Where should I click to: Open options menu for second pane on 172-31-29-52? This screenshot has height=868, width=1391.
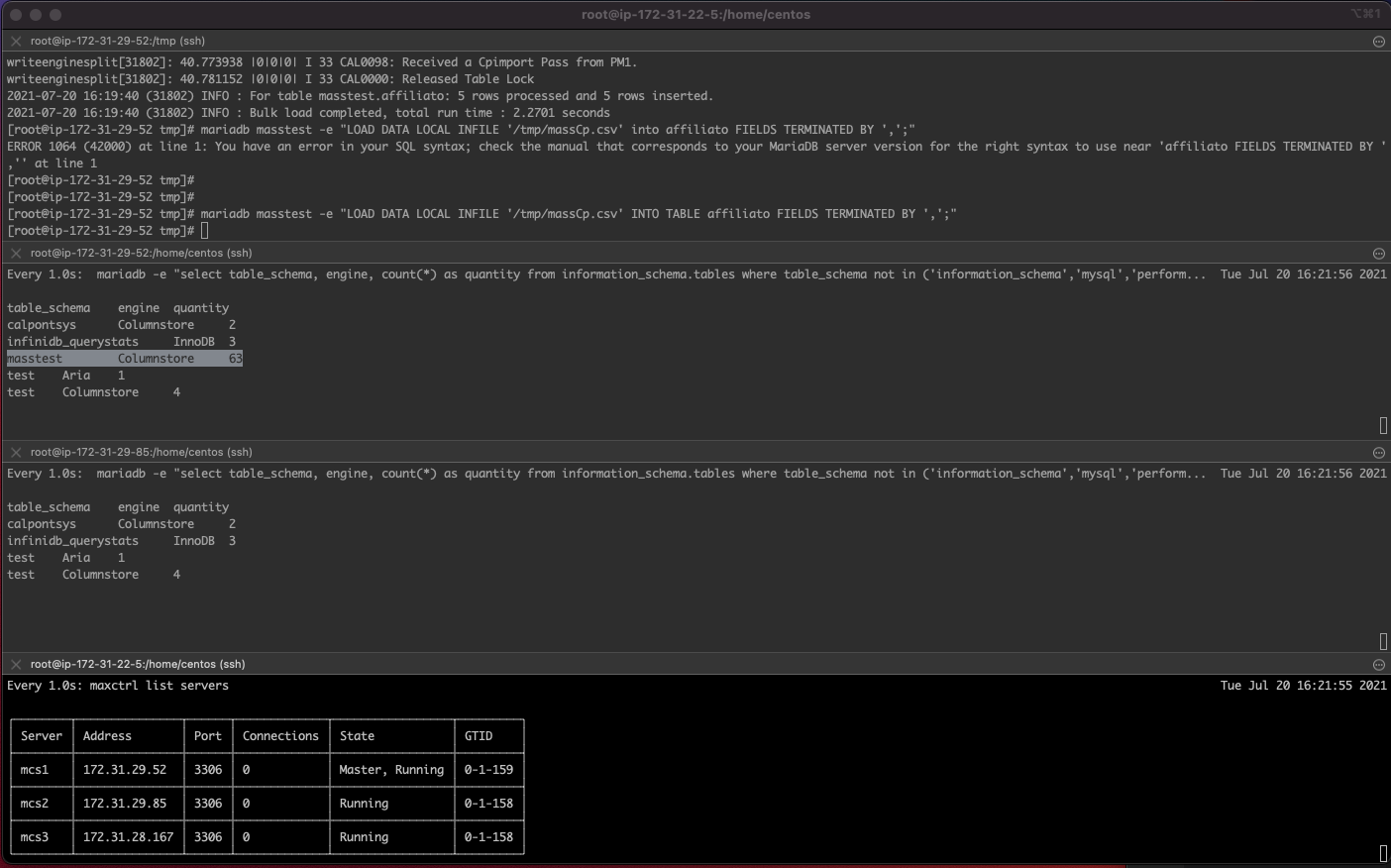[x=1378, y=254]
